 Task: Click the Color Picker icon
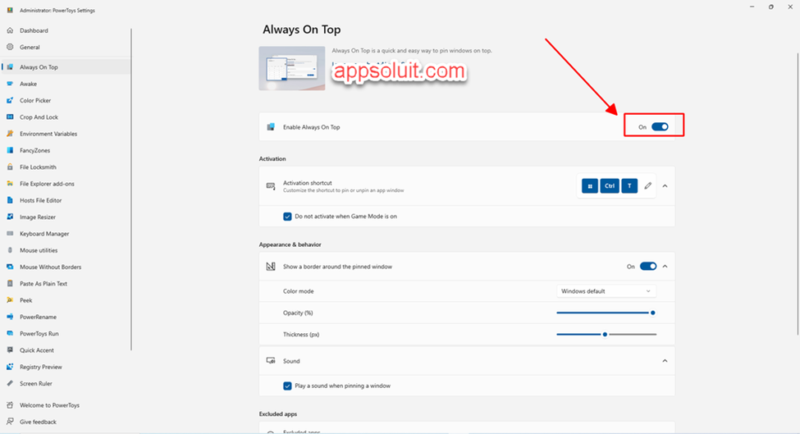tap(10, 100)
